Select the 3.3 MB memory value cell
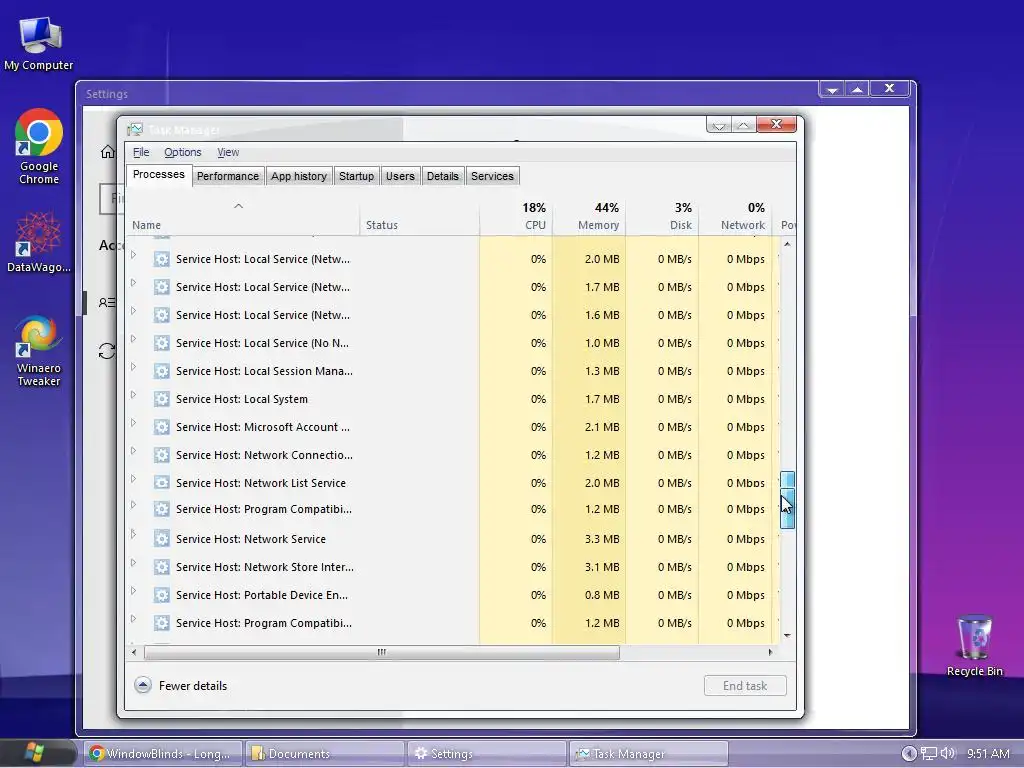1024x768 pixels. coord(589,539)
